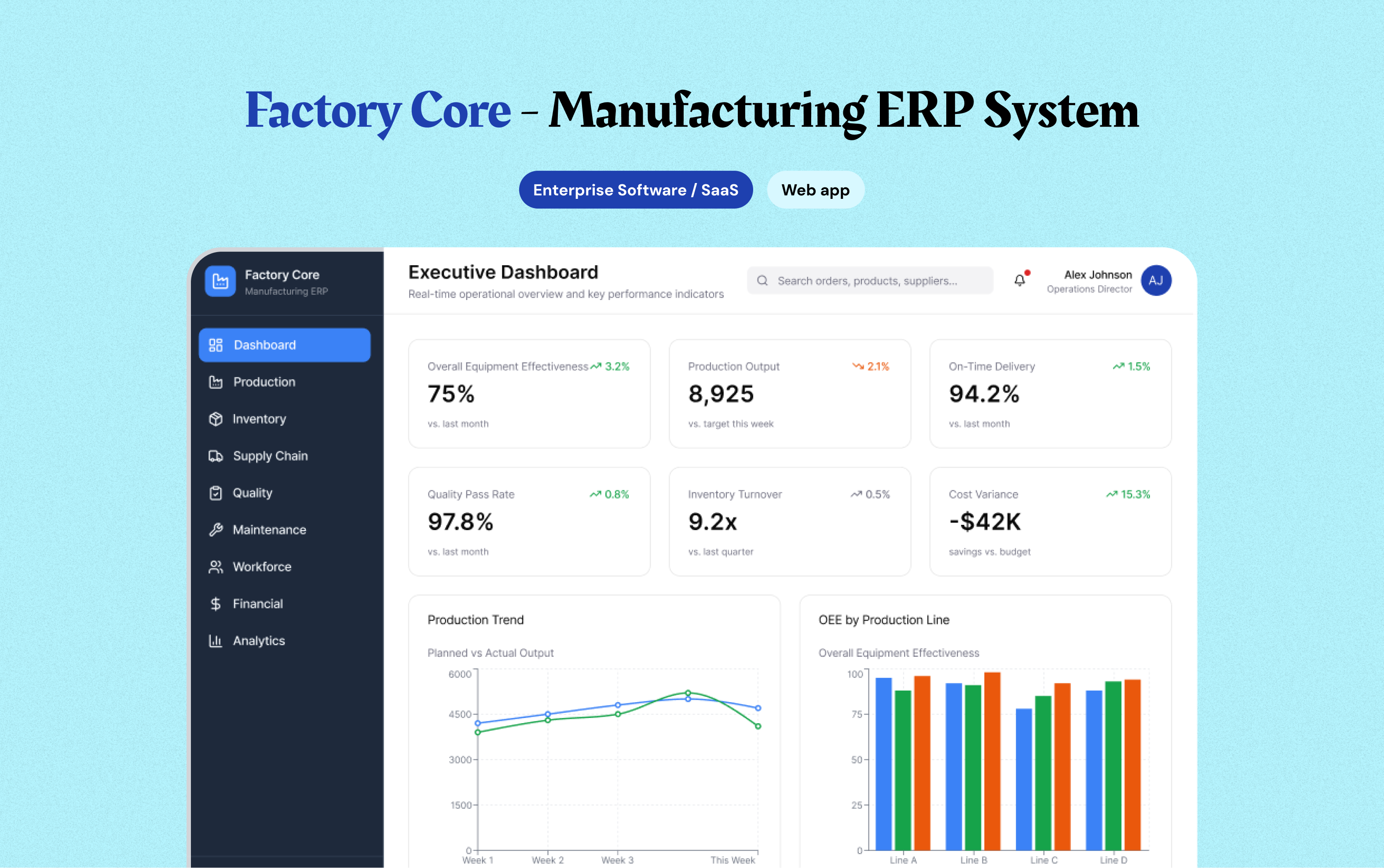Open the Quality section
This screenshot has width=1384, height=868.
point(253,493)
